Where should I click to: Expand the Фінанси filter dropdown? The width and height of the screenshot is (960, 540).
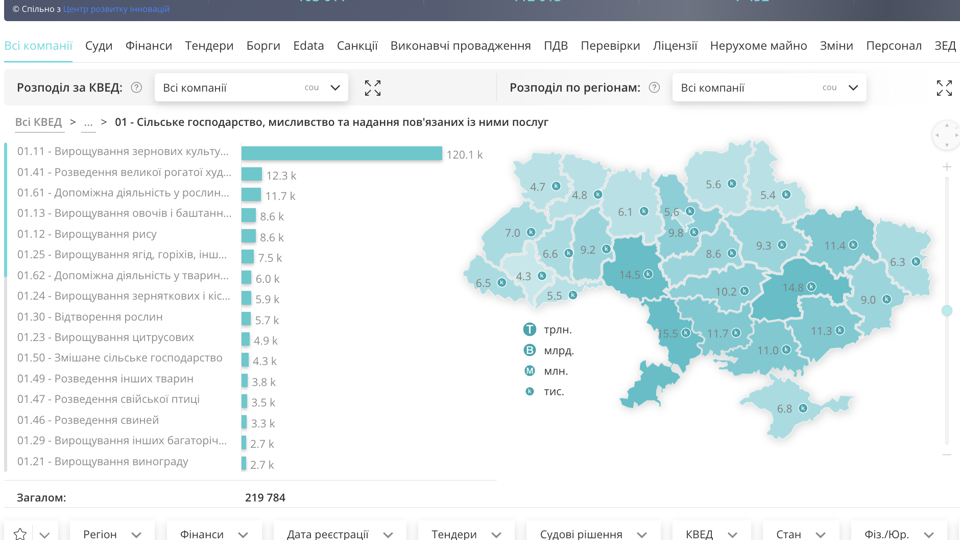214,534
